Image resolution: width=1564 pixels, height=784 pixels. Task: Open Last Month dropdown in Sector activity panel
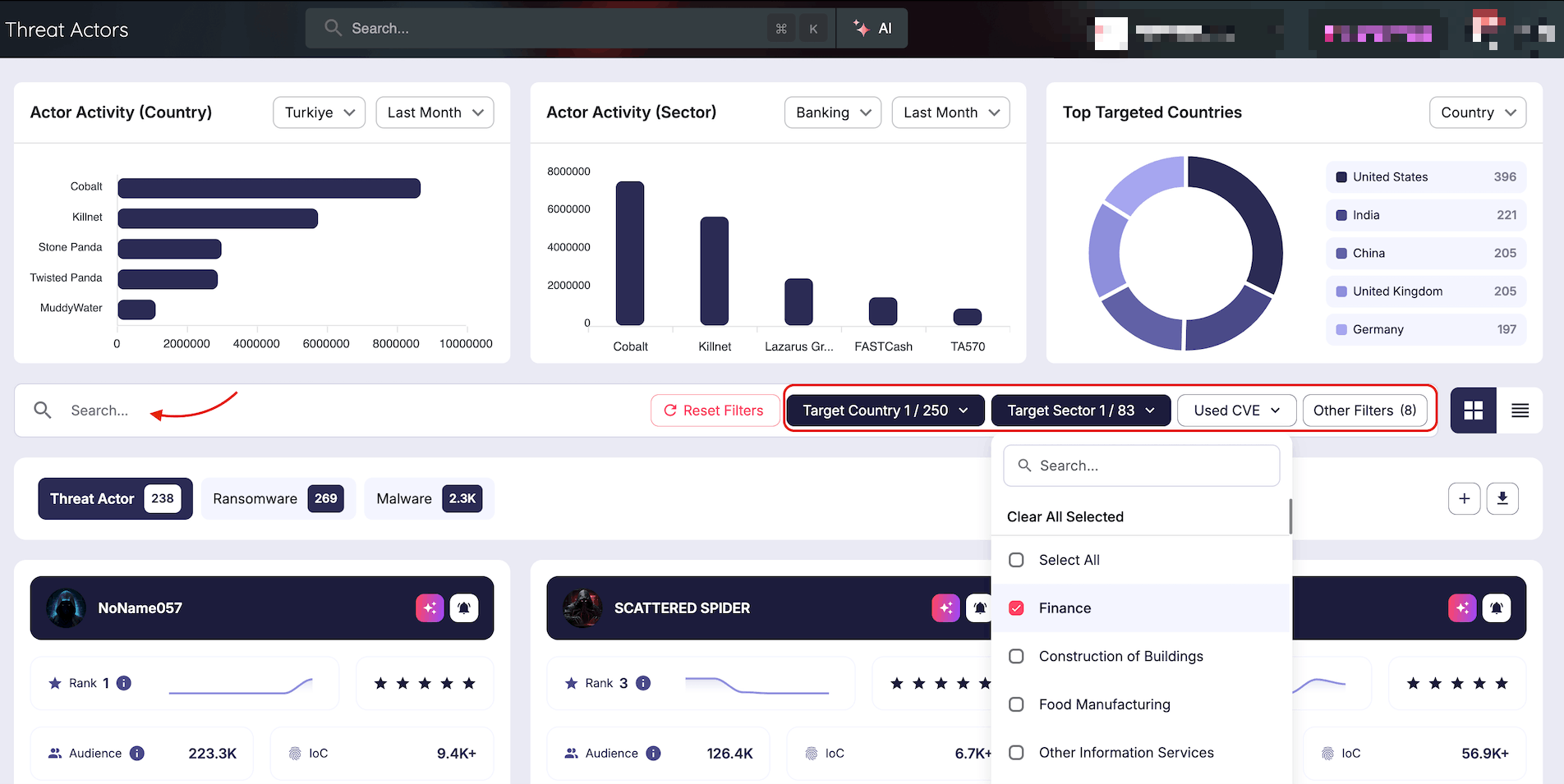click(950, 112)
